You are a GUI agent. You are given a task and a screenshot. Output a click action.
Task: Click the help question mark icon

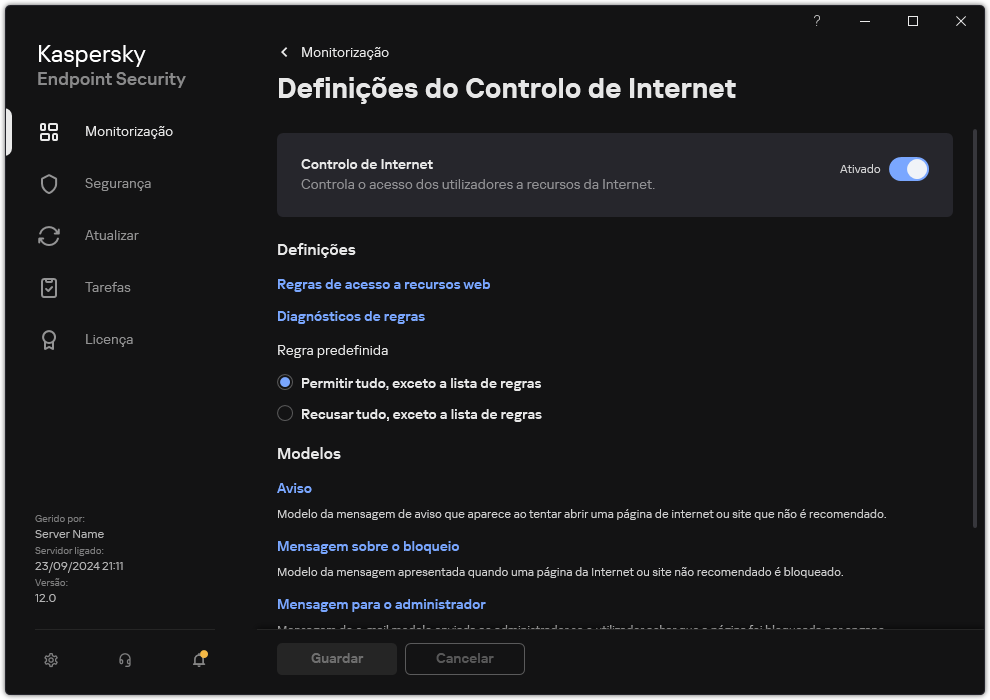coord(816,21)
